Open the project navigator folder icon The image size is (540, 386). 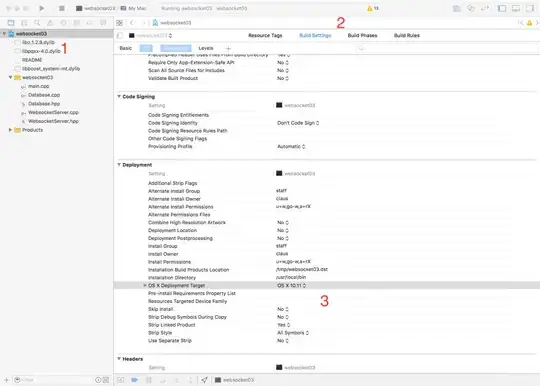point(11,23)
